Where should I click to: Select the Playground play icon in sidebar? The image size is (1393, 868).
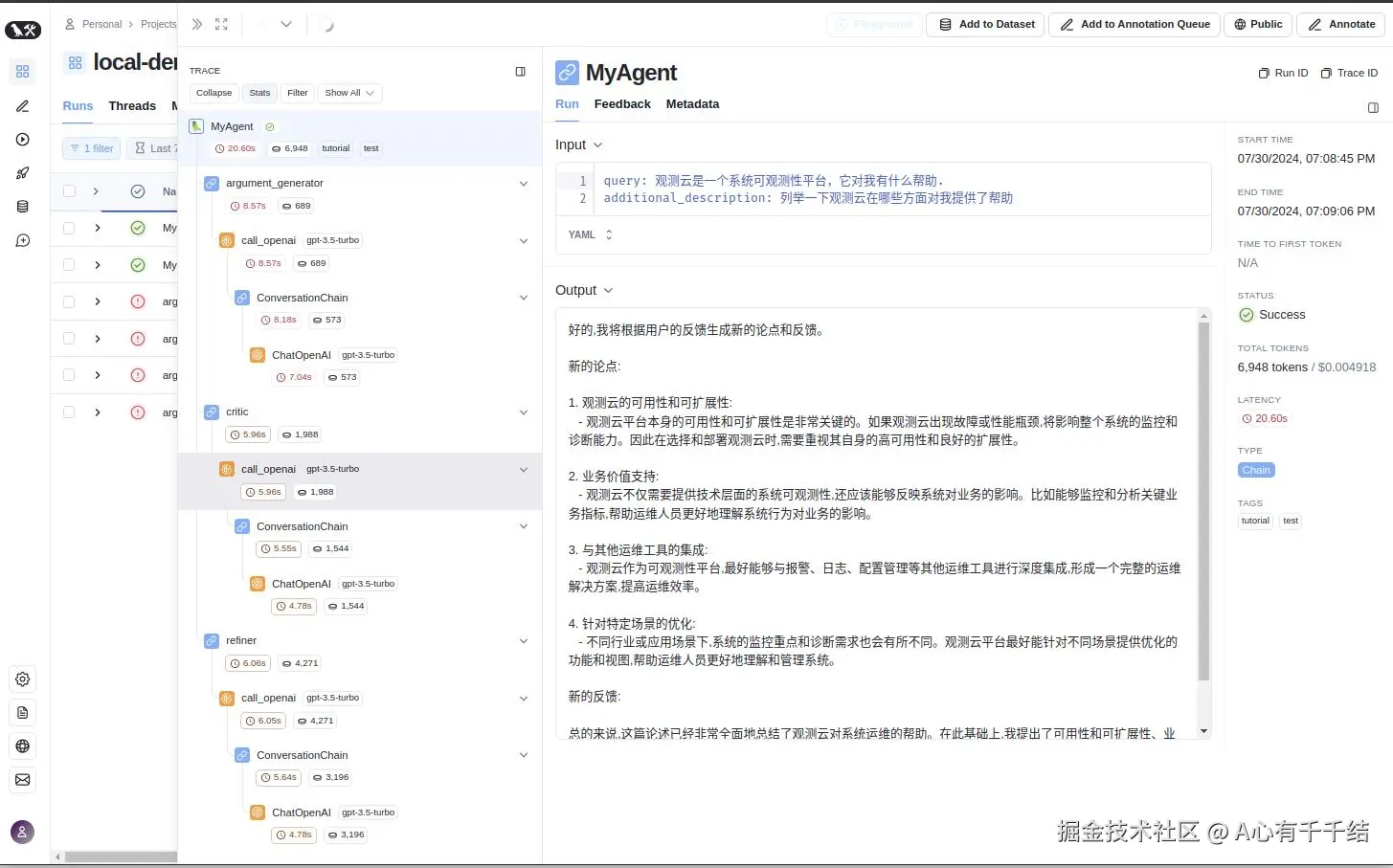click(x=22, y=139)
